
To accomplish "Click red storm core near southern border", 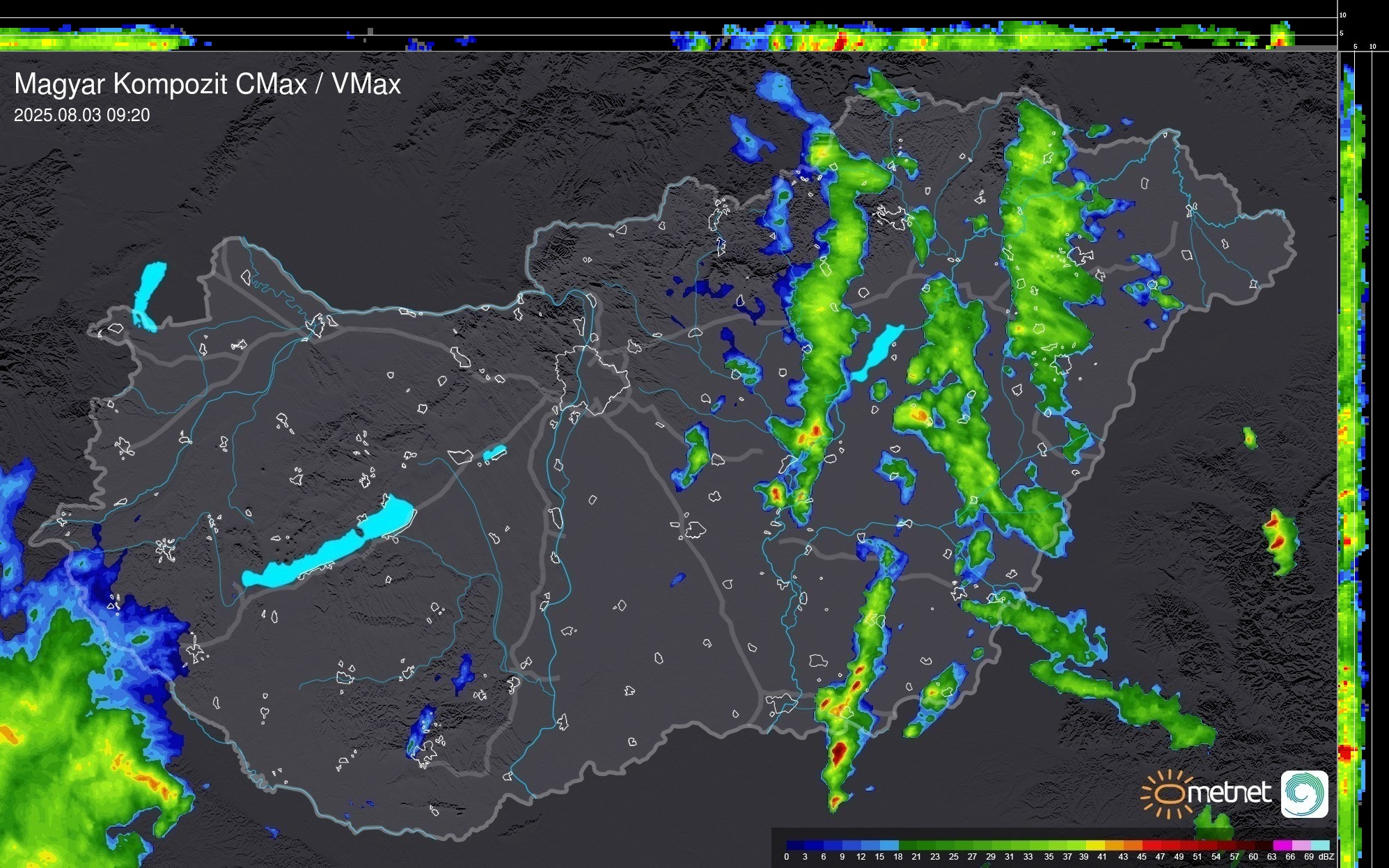I will coord(839,752).
